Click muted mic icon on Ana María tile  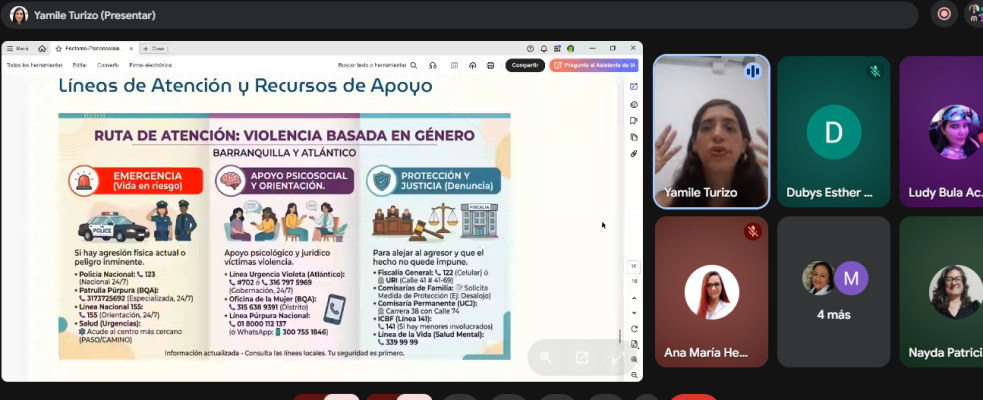click(753, 232)
